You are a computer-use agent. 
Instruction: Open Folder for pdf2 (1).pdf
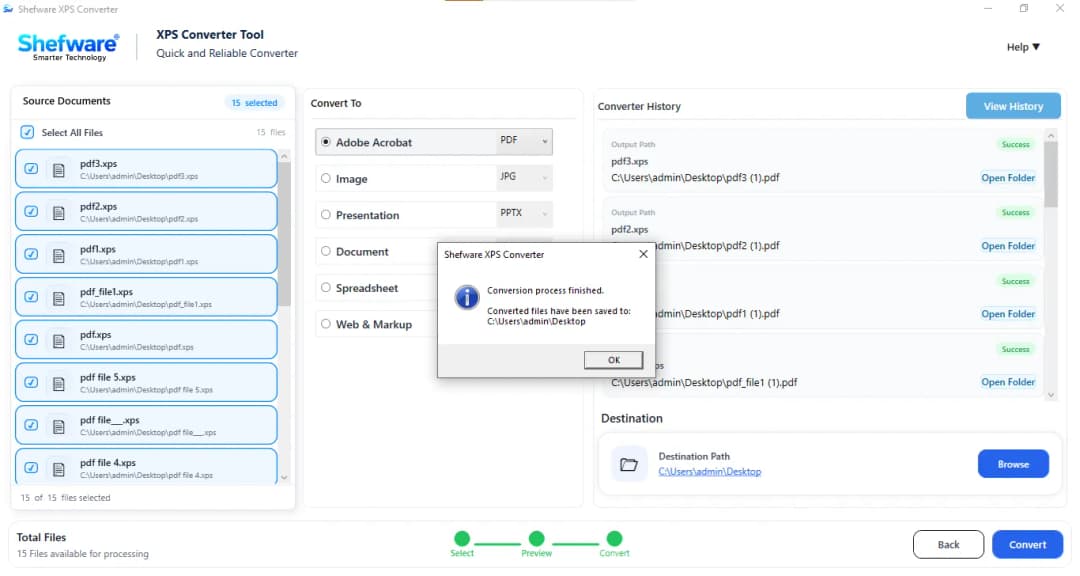pyautogui.click(x=1008, y=246)
